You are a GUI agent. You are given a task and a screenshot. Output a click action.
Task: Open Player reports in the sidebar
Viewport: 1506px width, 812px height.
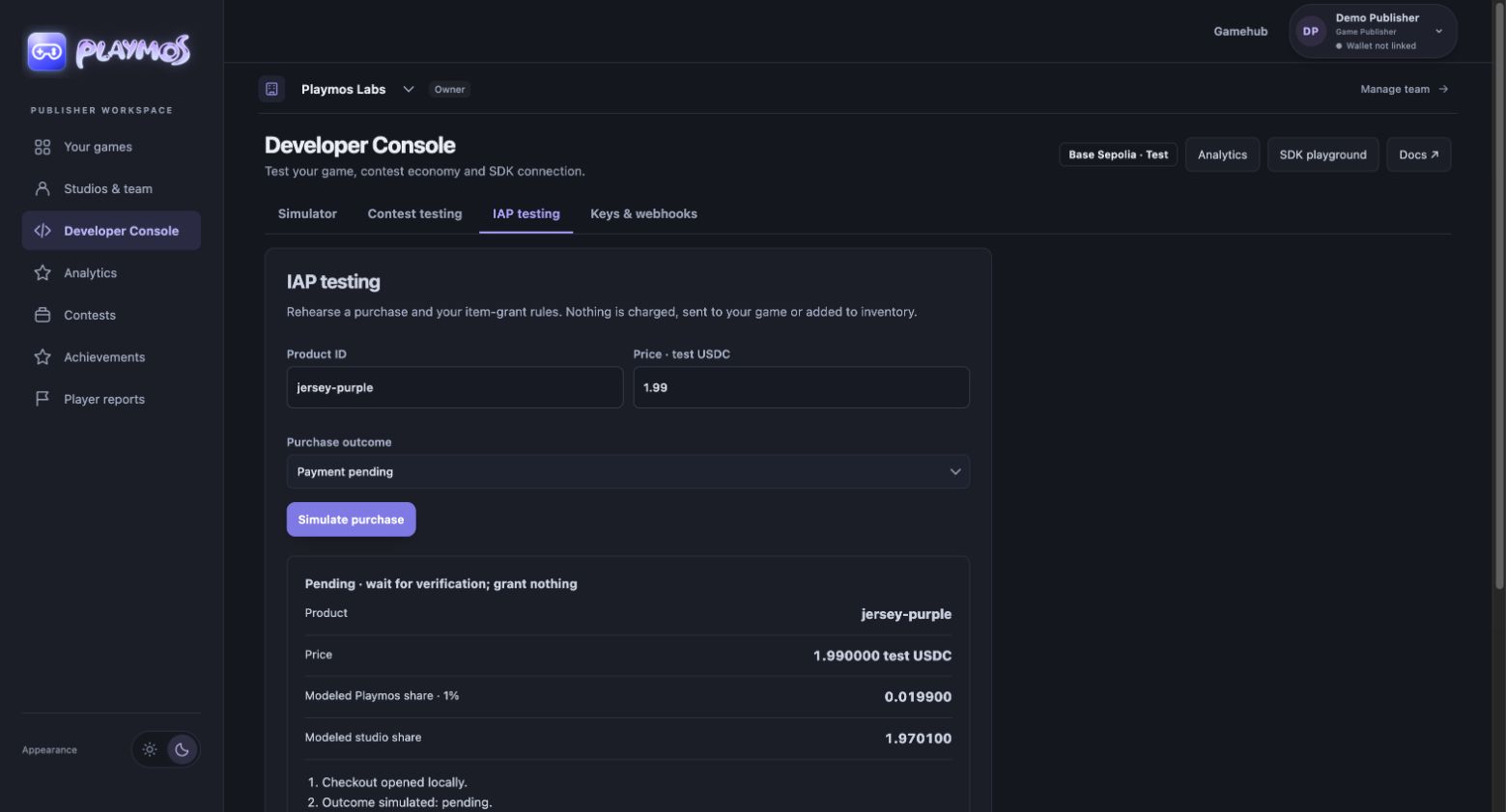111,399
